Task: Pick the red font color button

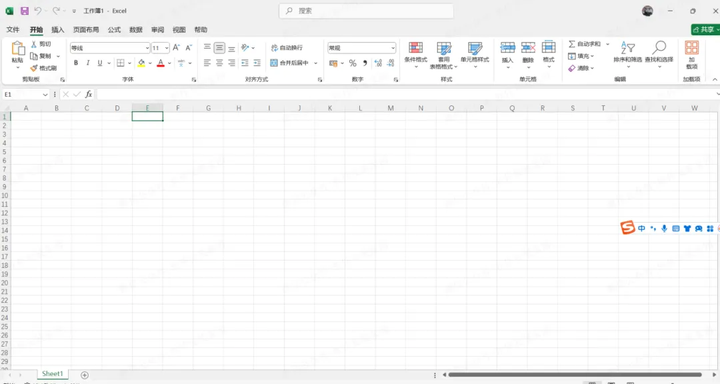Action: (161, 63)
